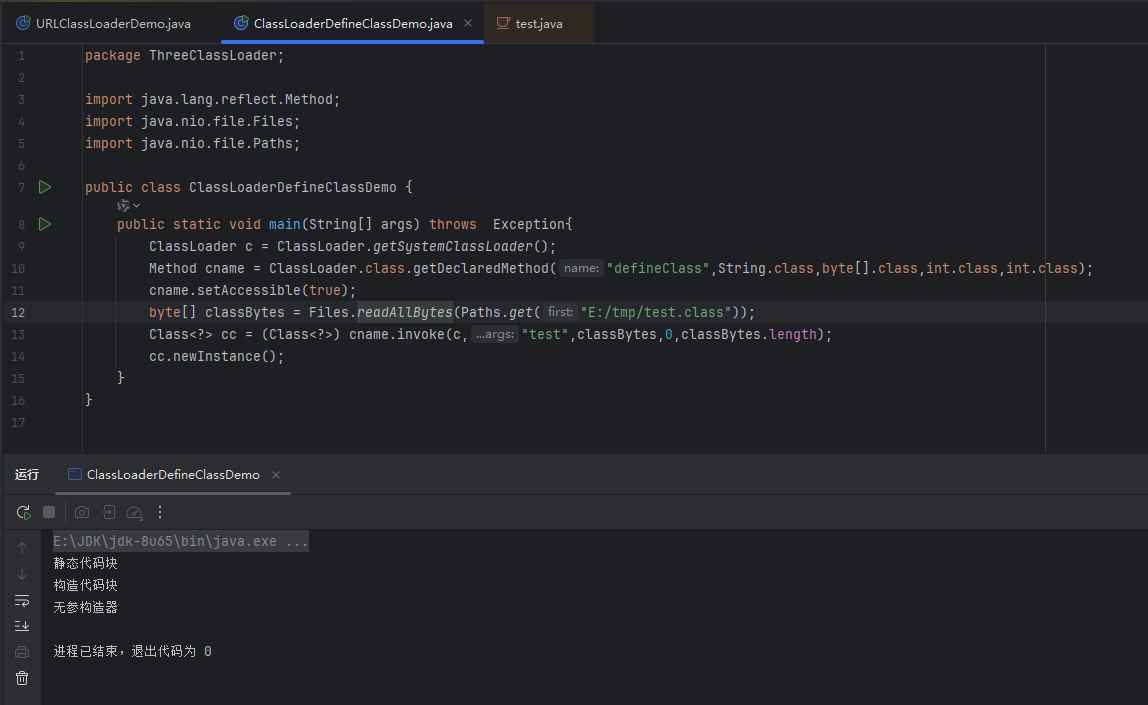Run main method from the line 8 gutter

(44, 224)
